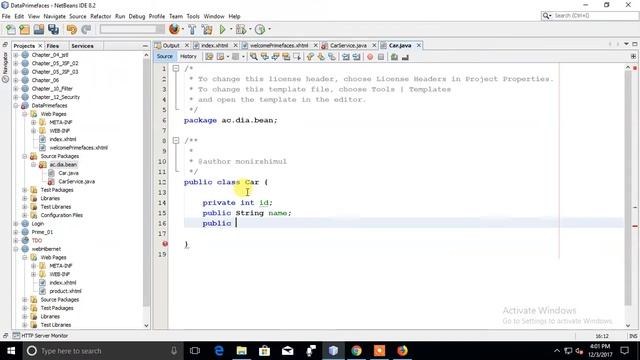Open File Explorer from the Windows taskbar
The width and height of the screenshot is (640, 360).
(242, 351)
